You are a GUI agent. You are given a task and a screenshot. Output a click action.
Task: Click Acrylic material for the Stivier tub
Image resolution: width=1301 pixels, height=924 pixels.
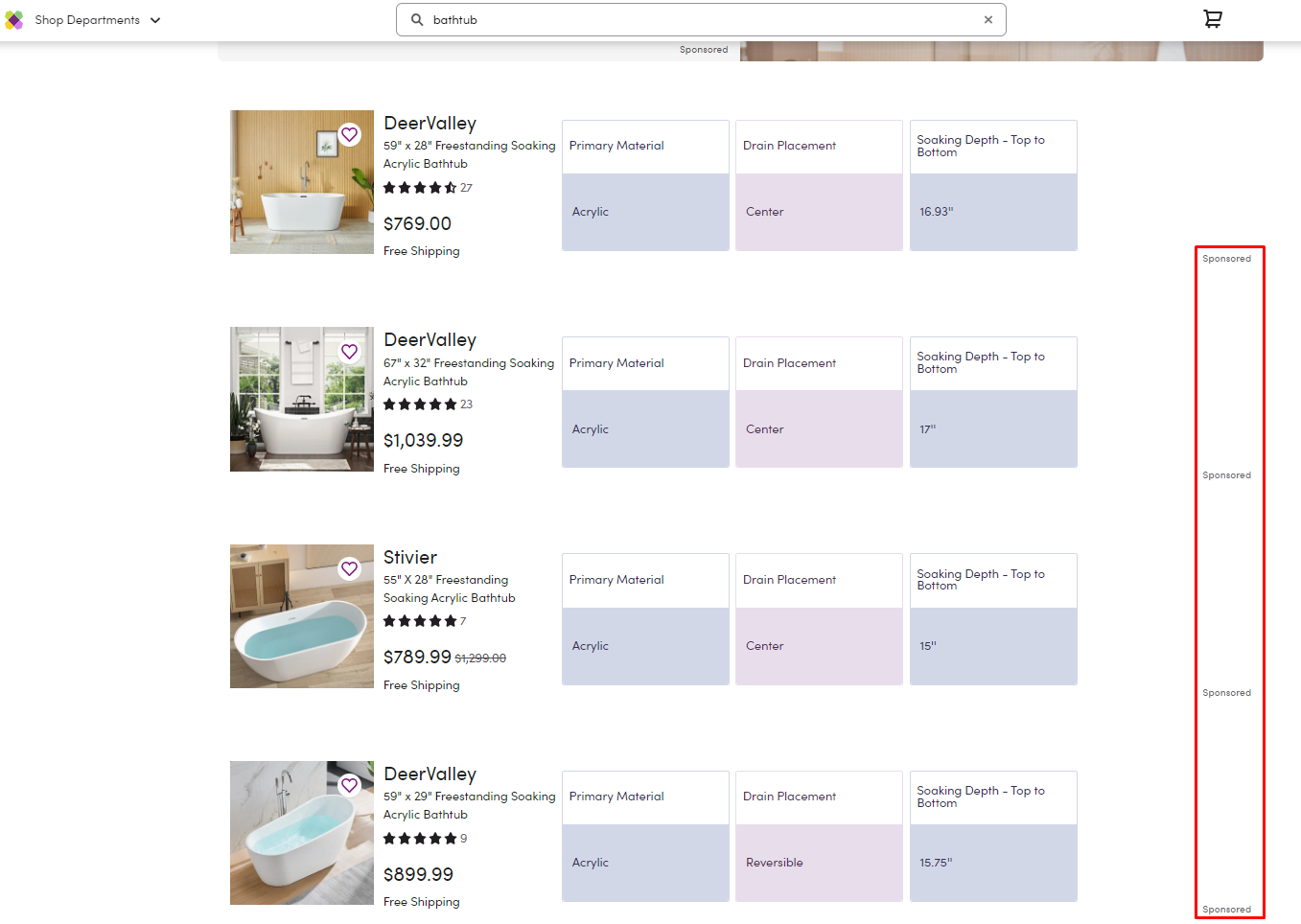coord(591,646)
